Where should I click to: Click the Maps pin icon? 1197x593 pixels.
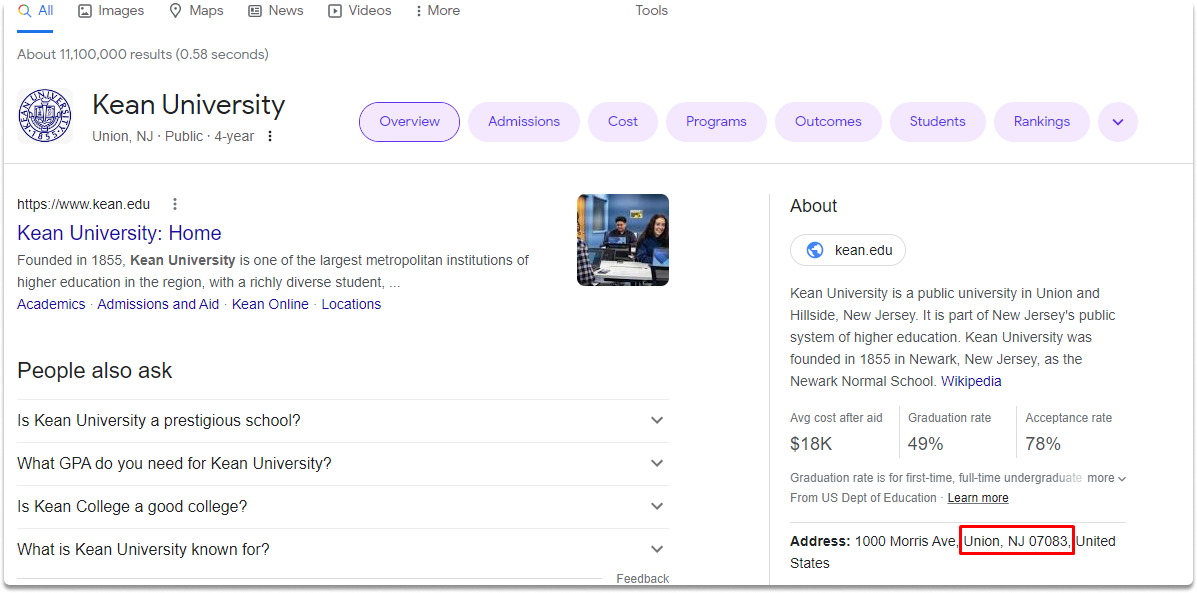pos(176,11)
